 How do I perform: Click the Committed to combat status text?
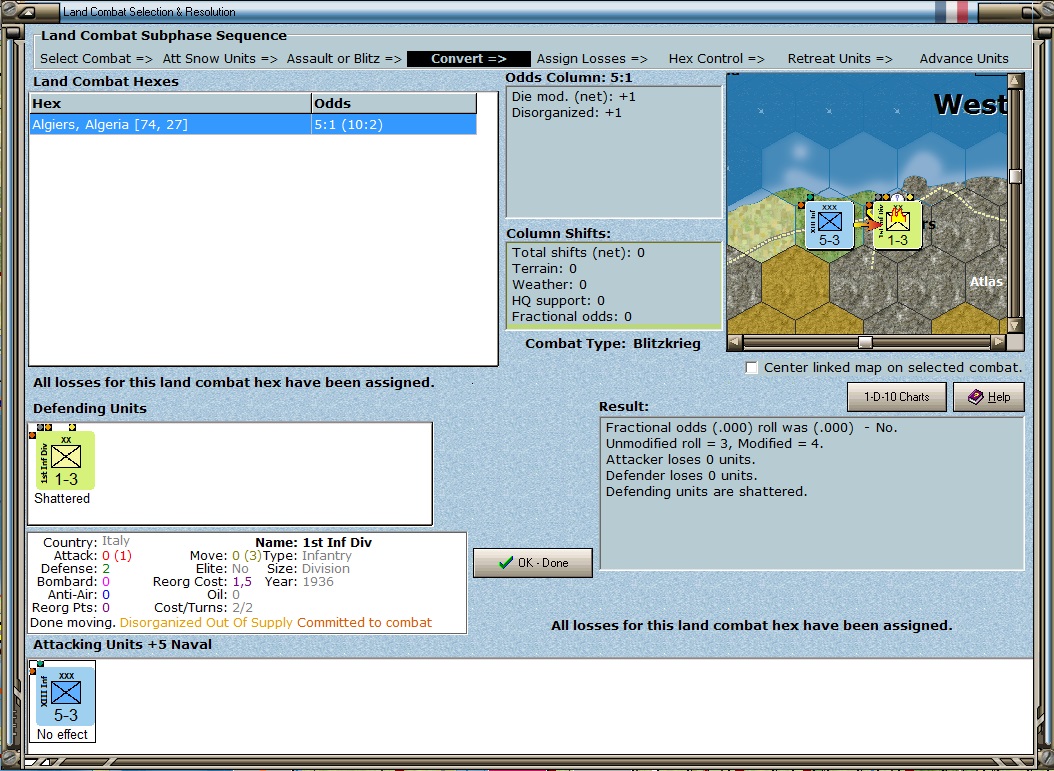point(364,622)
